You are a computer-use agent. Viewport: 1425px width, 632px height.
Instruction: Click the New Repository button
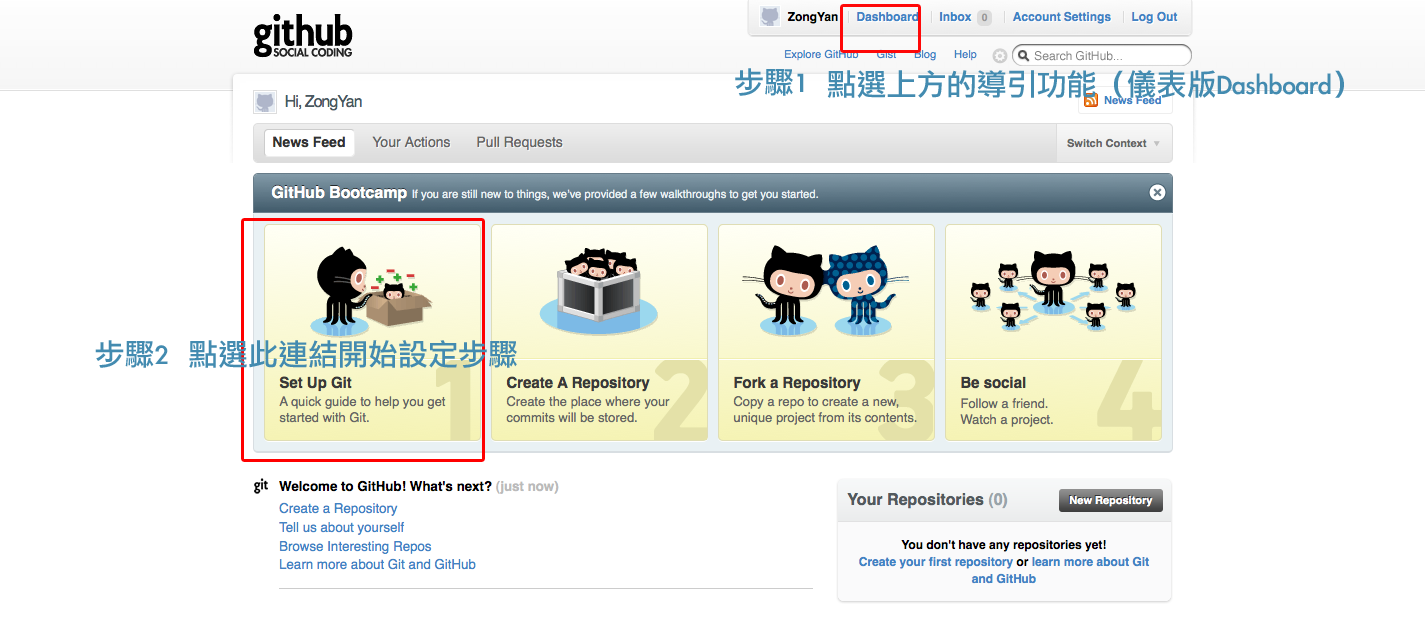pyautogui.click(x=1110, y=501)
